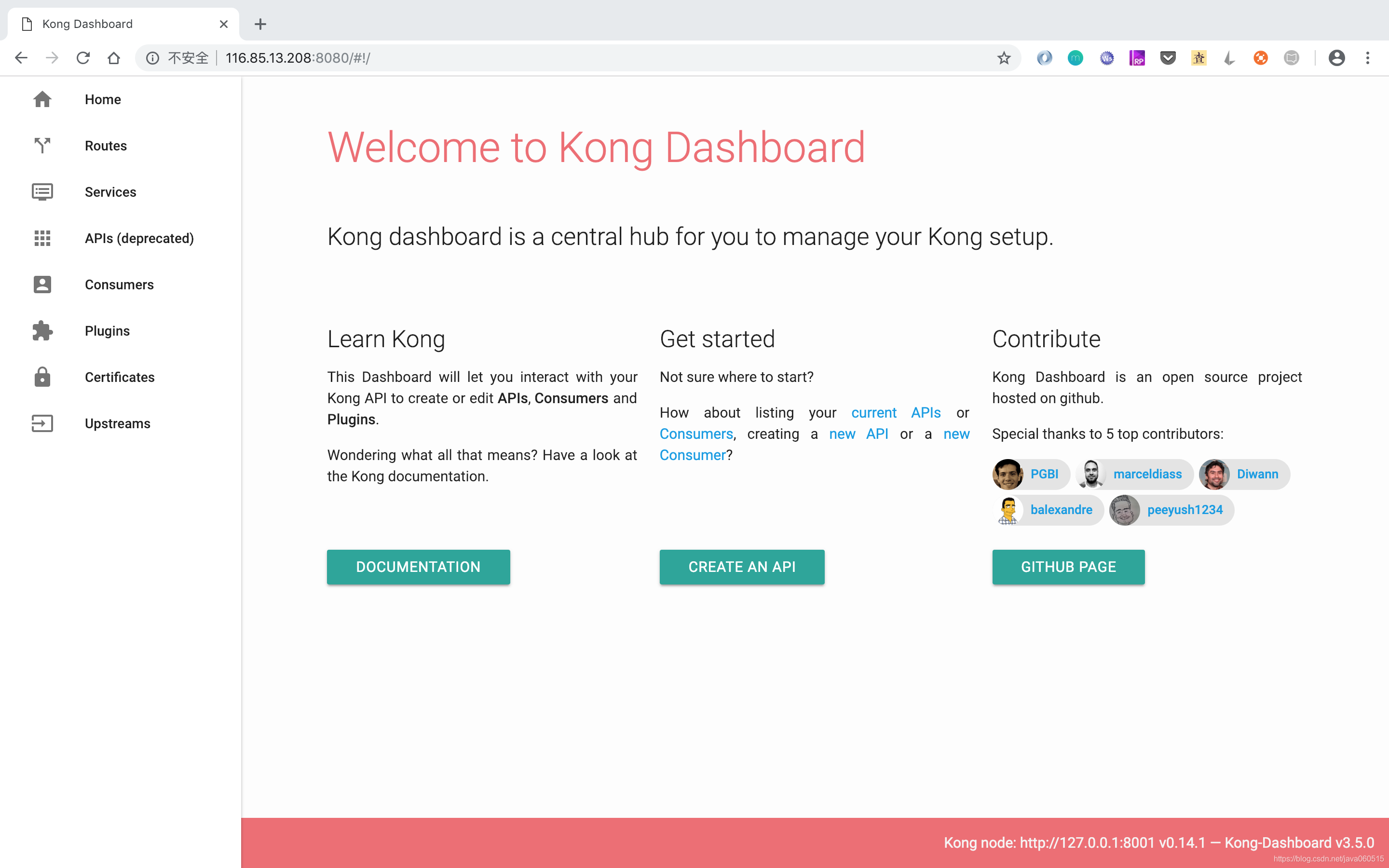Viewport: 1389px width, 868px height.
Task: Click the Plugins puzzle piece icon
Action: (42, 331)
